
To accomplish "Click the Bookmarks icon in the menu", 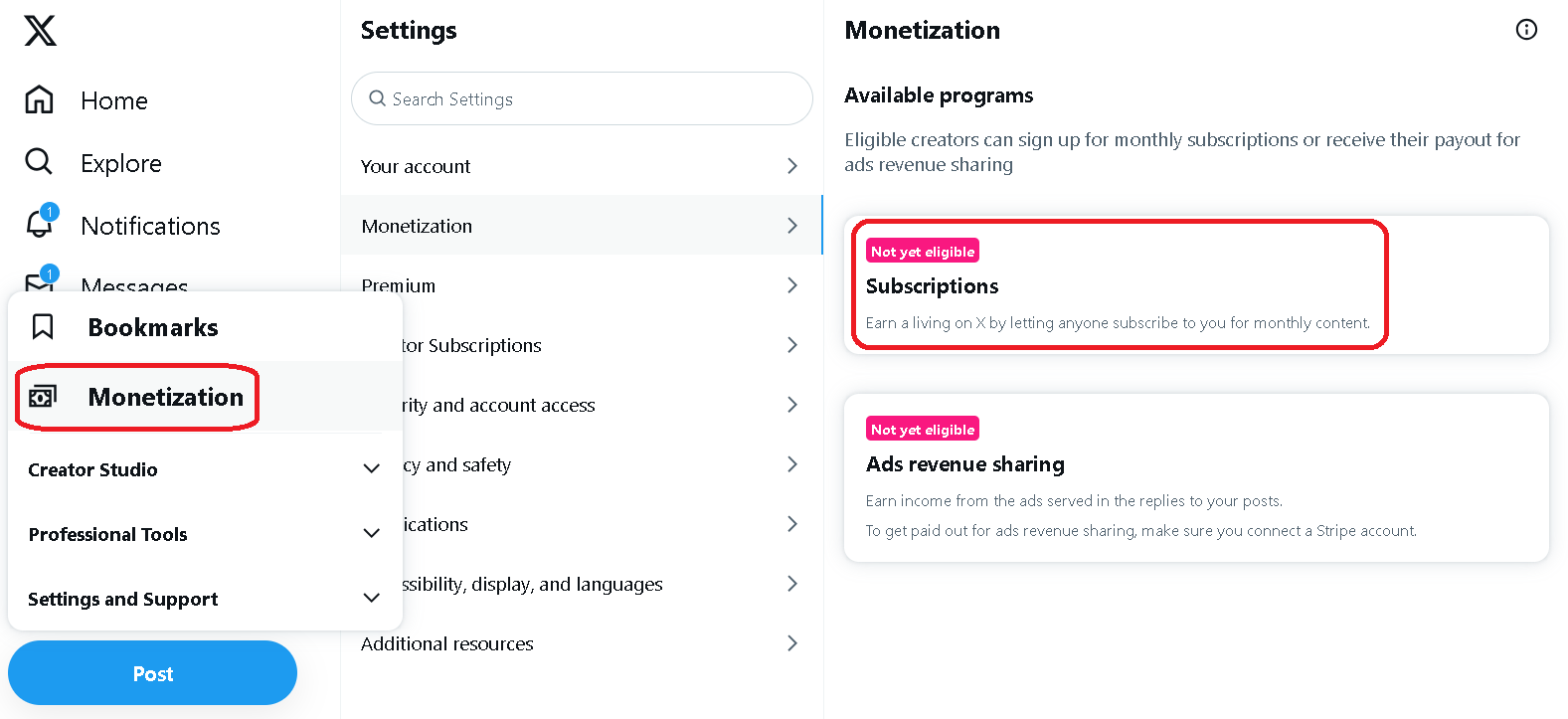I will [x=42, y=326].
